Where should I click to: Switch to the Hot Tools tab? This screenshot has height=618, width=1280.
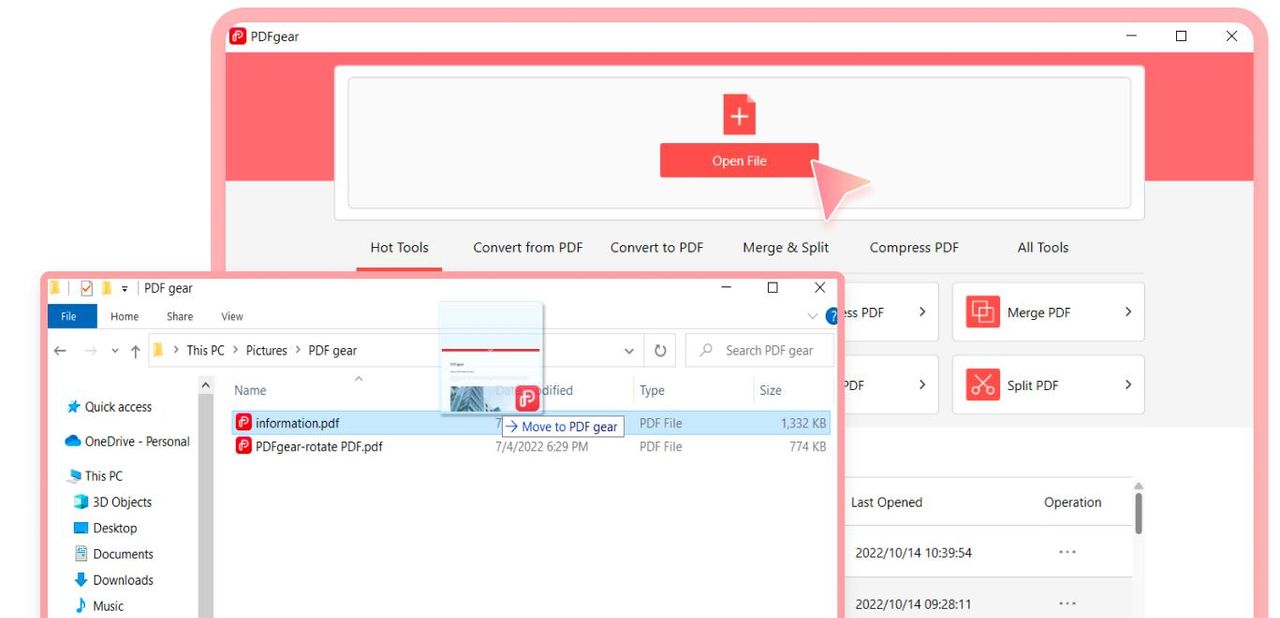tap(399, 248)
